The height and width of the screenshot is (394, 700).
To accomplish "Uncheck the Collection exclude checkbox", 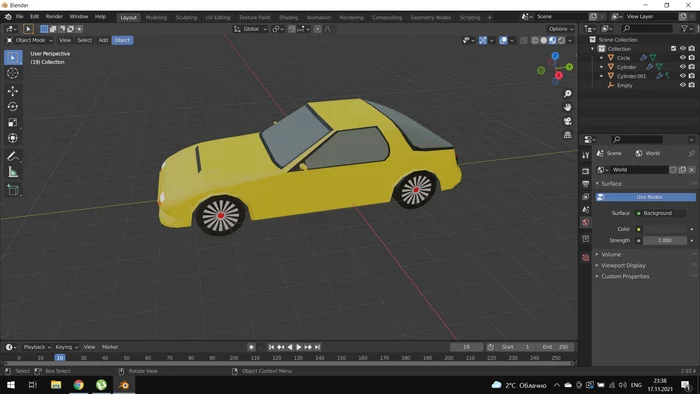I will pos(673,49).
